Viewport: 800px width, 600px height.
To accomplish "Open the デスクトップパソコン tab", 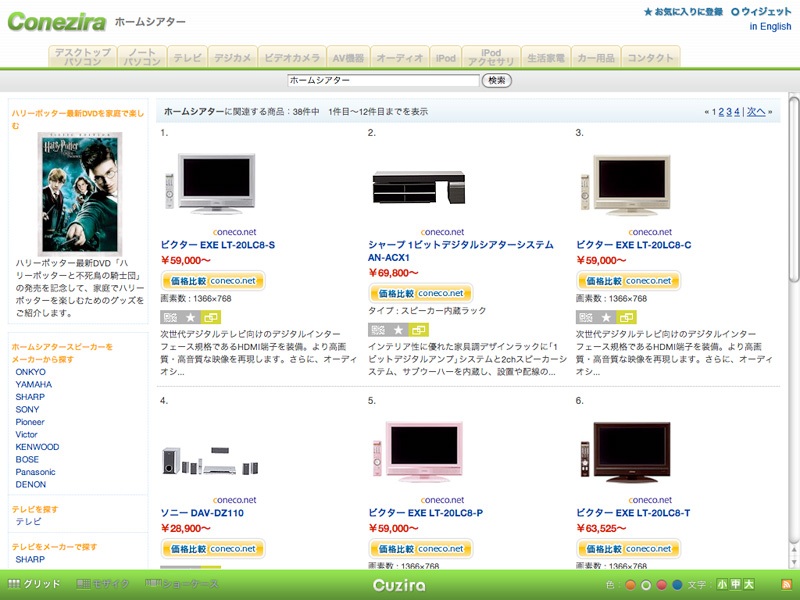I will (83, 57).
